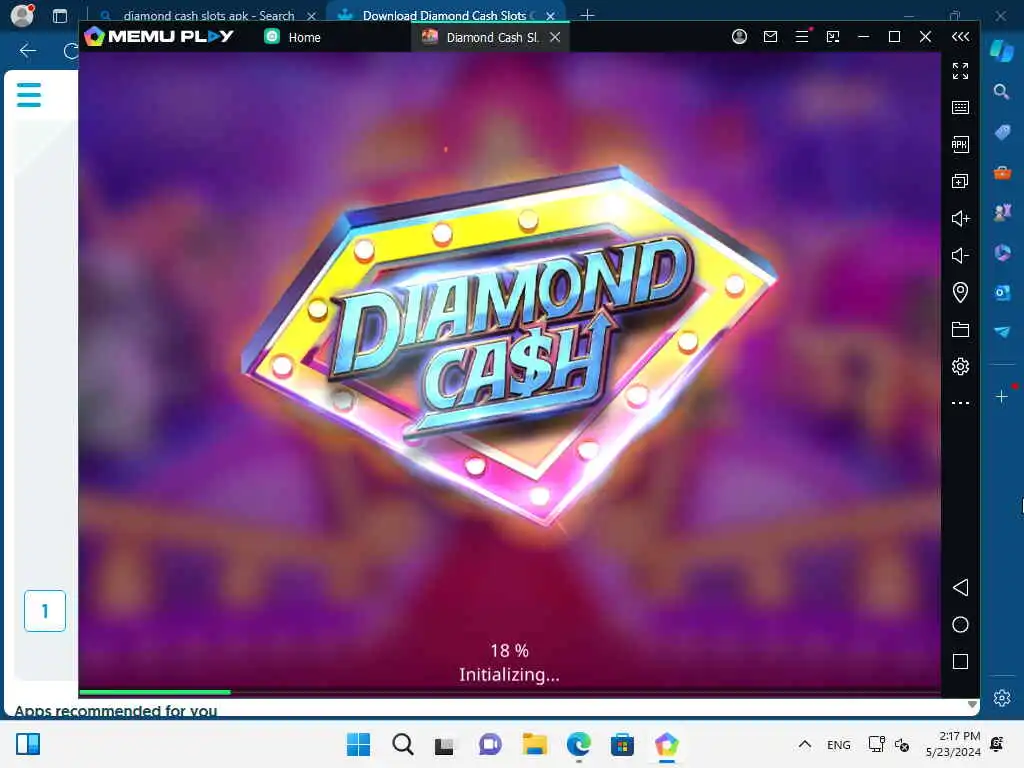The image size is (1024, 768).
Task: Click webpage scroll-down arrow below MEmu window
Action: pyautogui.click(x=972, y=705)
